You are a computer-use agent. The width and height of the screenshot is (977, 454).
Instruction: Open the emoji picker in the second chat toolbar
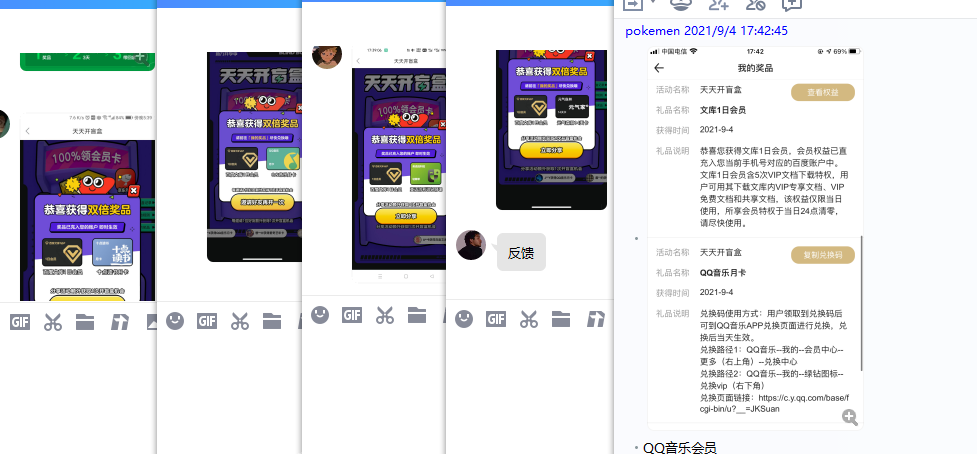(x=175, y=321)
